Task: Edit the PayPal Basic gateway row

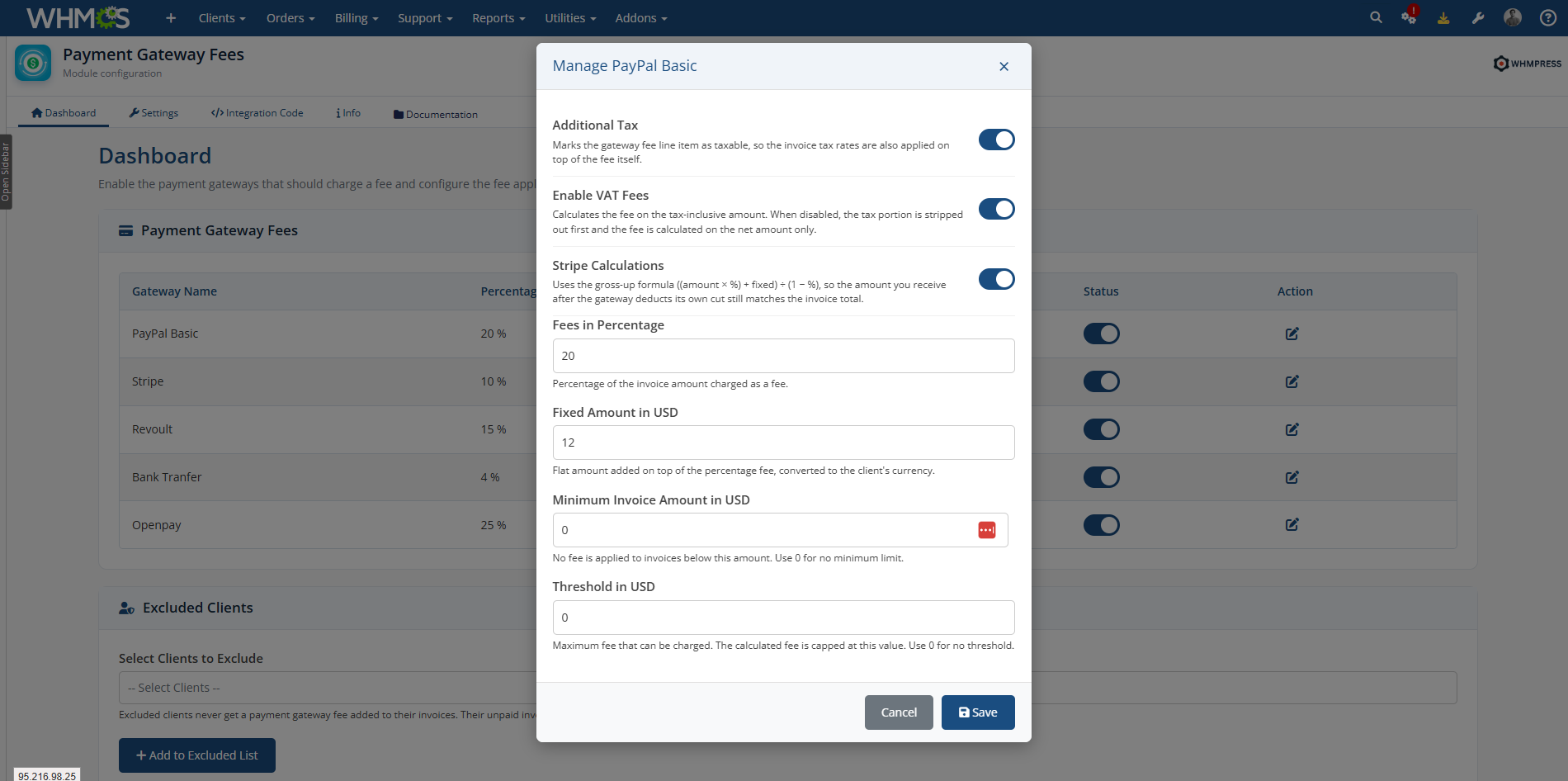Action: 1292,334
